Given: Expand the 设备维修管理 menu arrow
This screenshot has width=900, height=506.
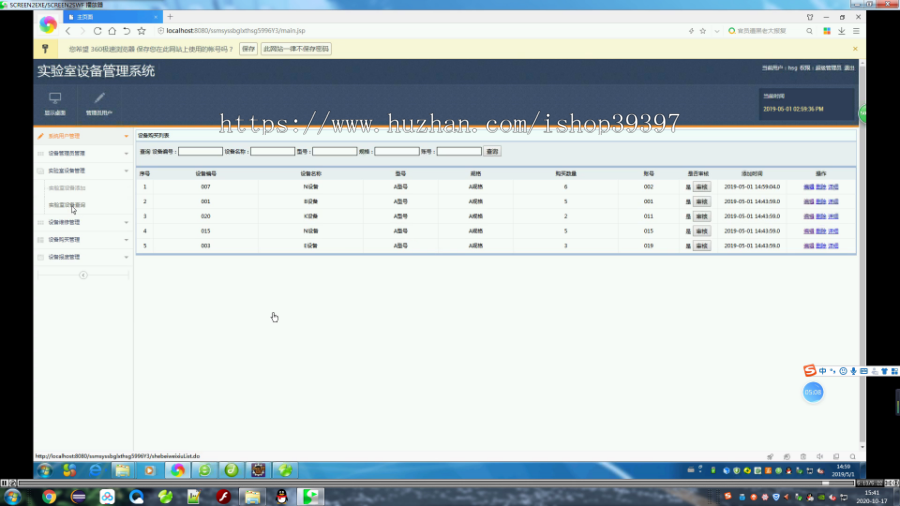Looking at the screenshot, I should (x=126, y=223).
